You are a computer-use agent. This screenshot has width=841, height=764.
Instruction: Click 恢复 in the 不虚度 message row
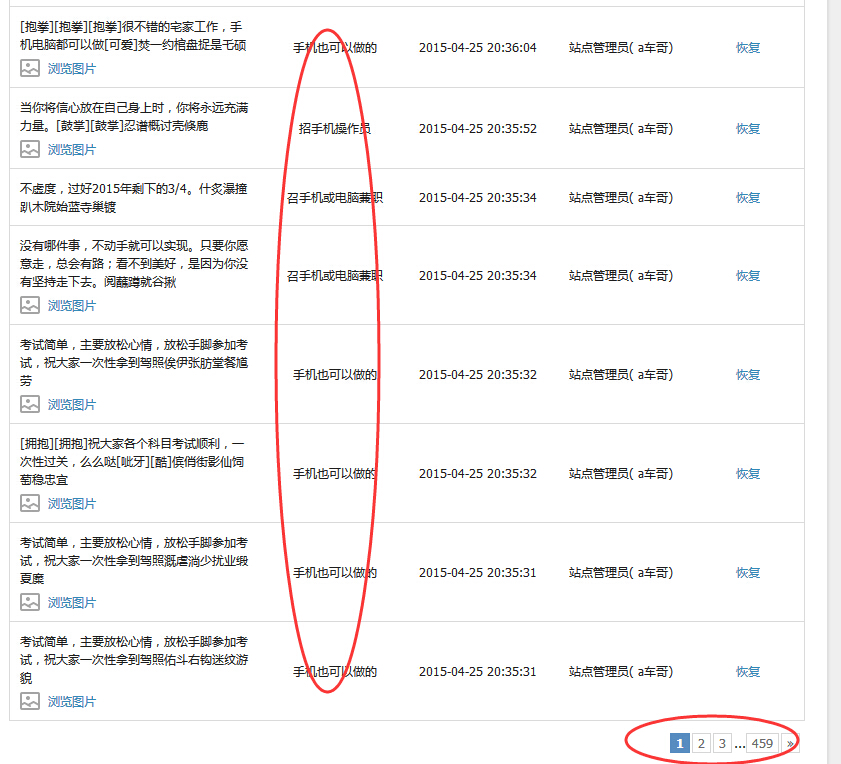coord(748,197)
